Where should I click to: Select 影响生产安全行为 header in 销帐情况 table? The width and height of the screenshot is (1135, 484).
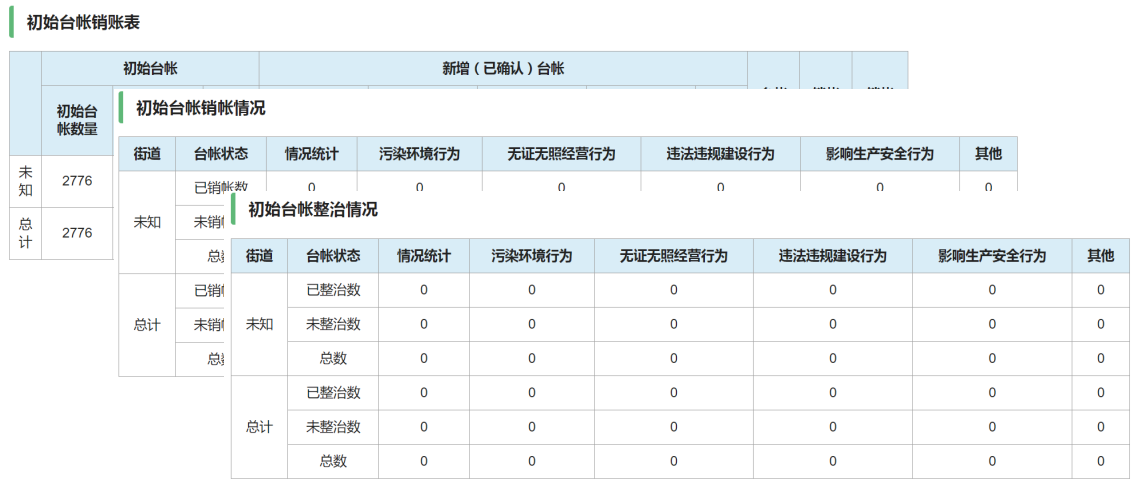tap(880, 154)
